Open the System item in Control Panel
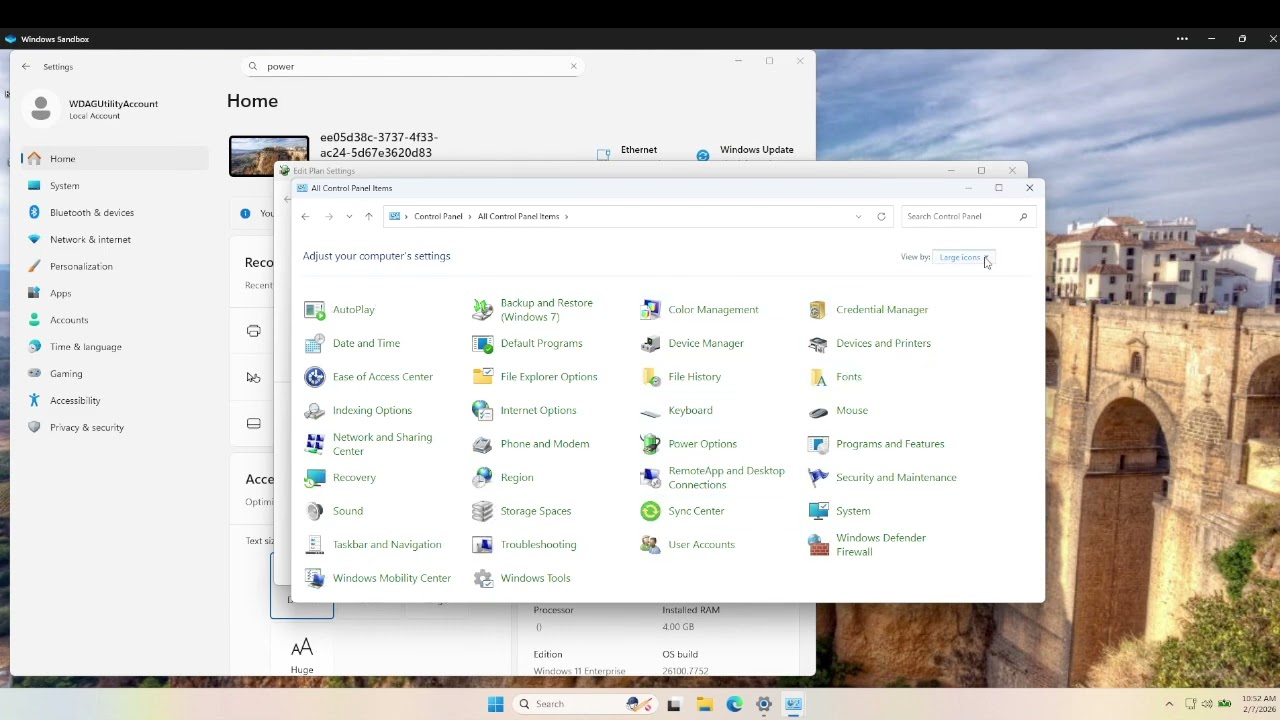 tap(853, 511)
